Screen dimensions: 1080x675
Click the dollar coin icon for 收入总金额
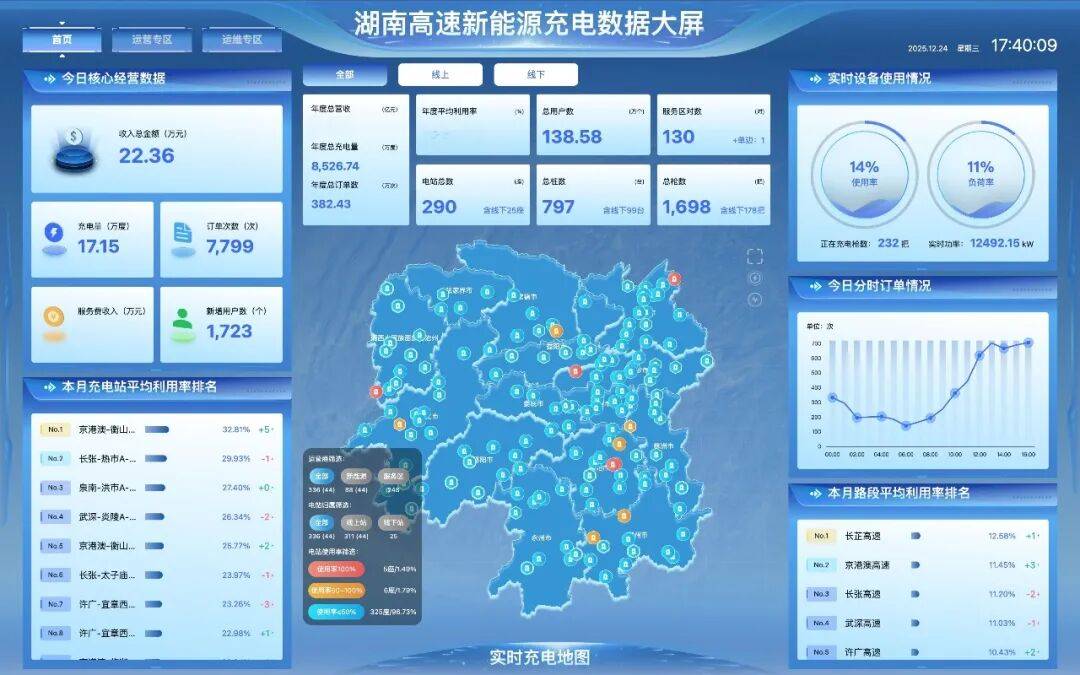point(75,149)
